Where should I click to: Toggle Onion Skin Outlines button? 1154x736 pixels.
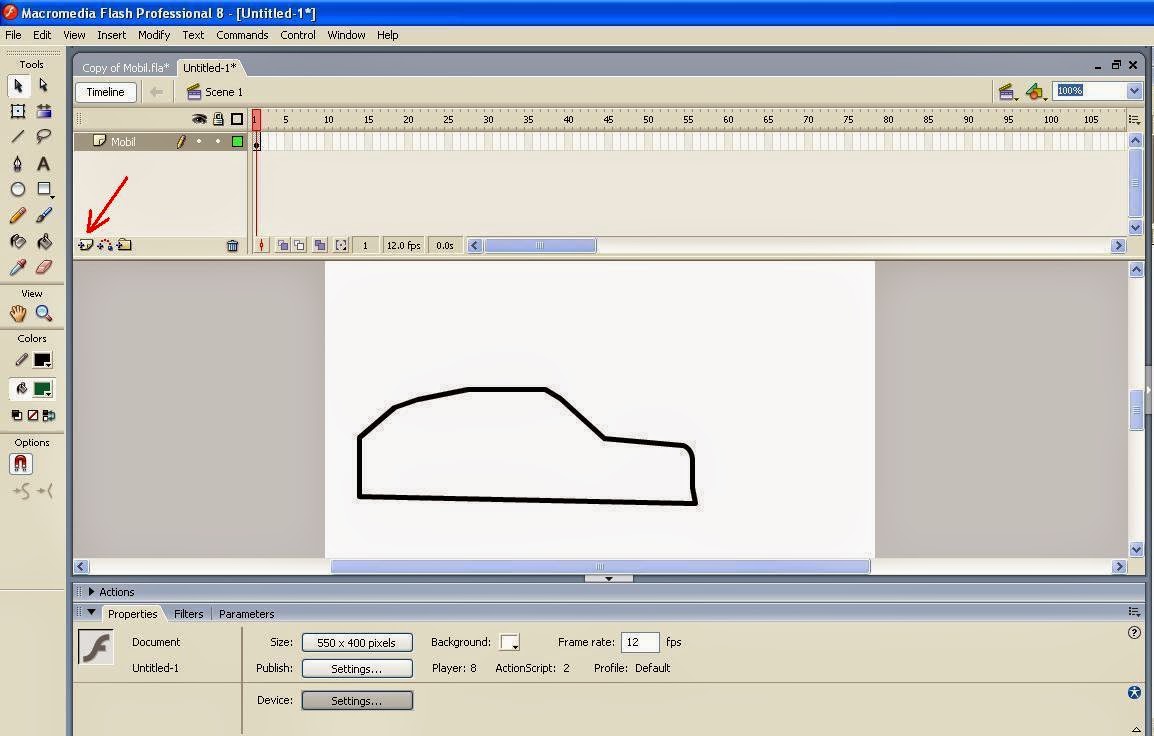pos(300,246)
